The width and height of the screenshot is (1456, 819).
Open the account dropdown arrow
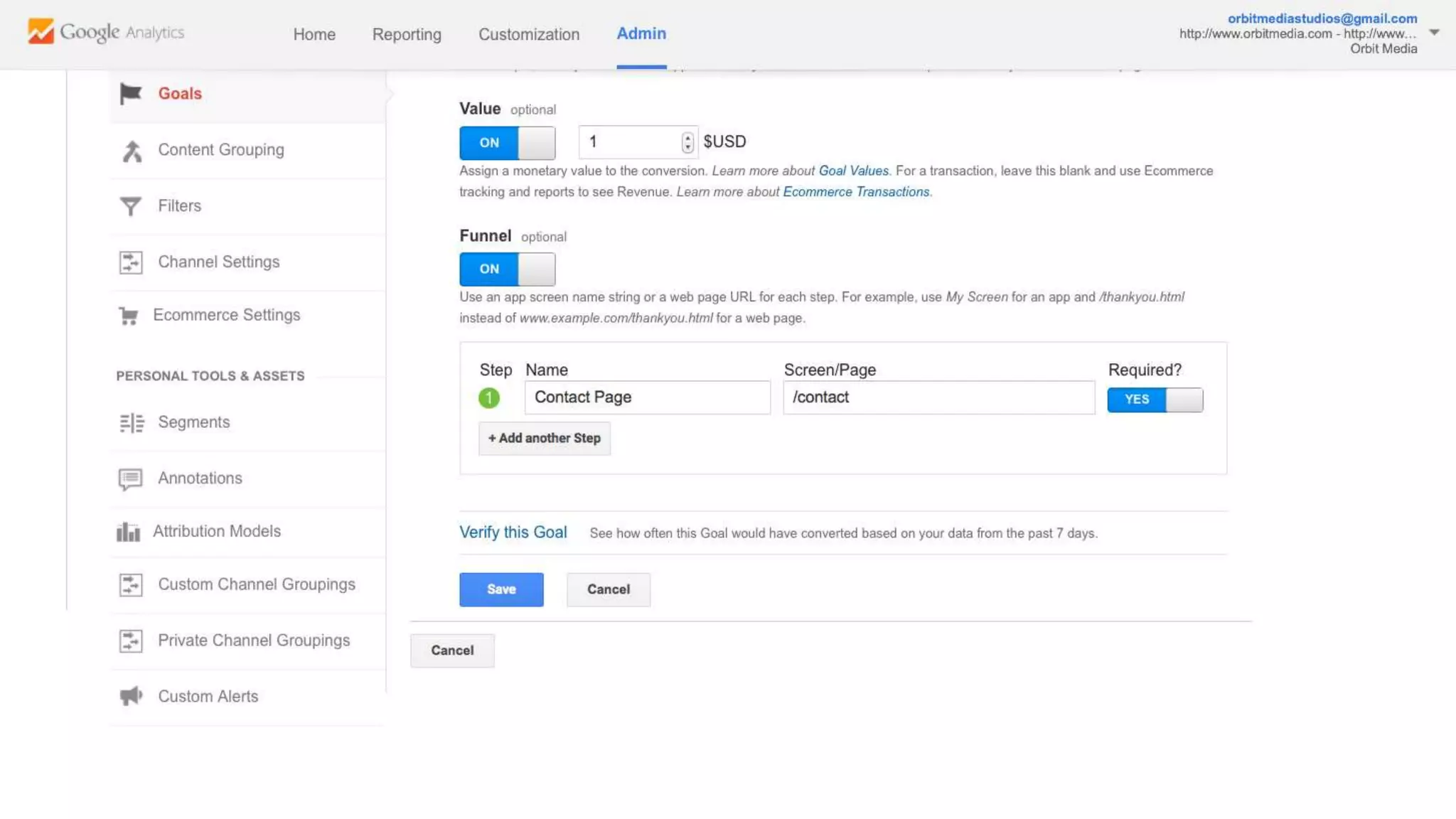point(1434,33)
